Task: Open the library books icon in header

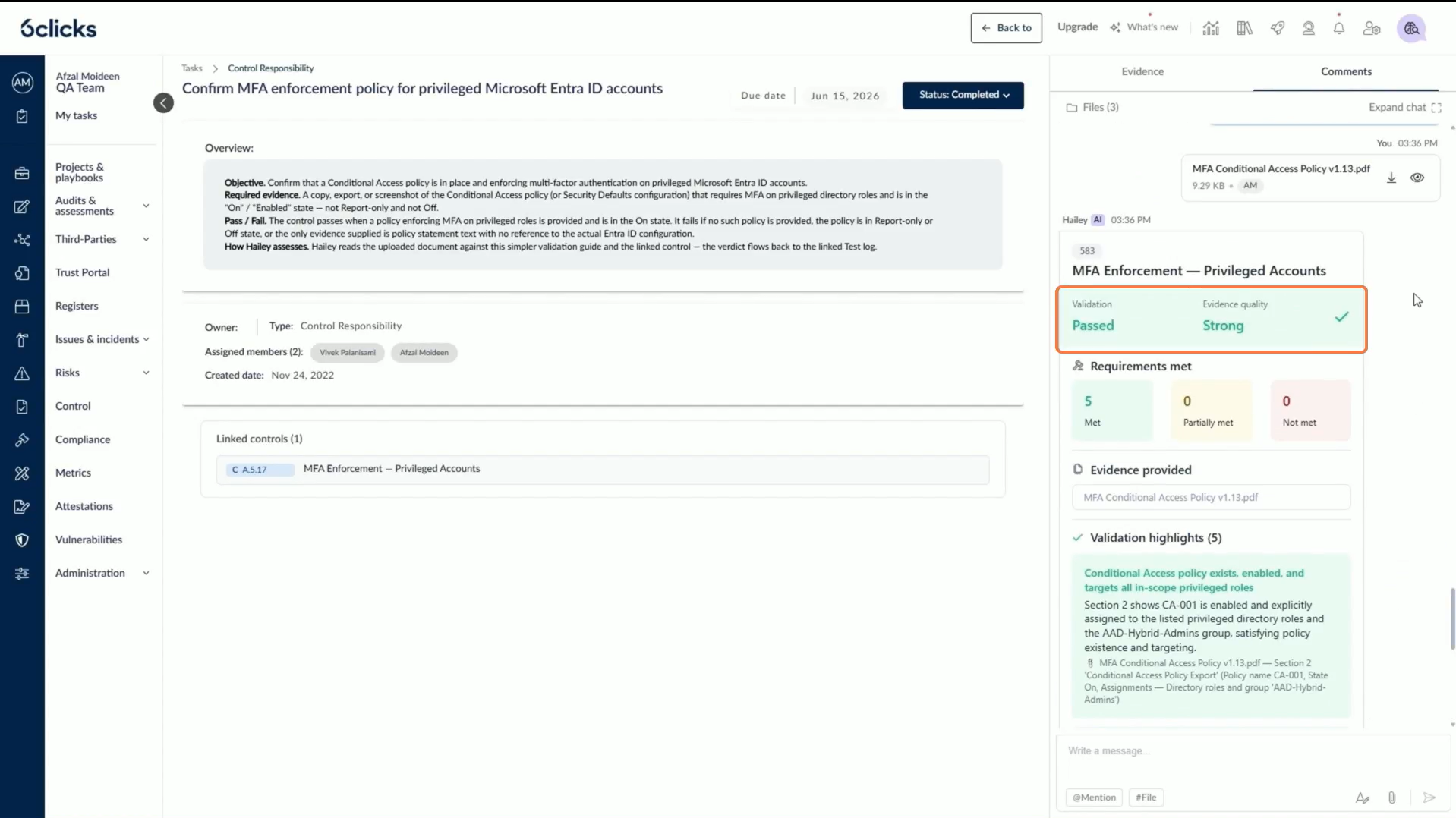Action: [x=1244, y=28]
